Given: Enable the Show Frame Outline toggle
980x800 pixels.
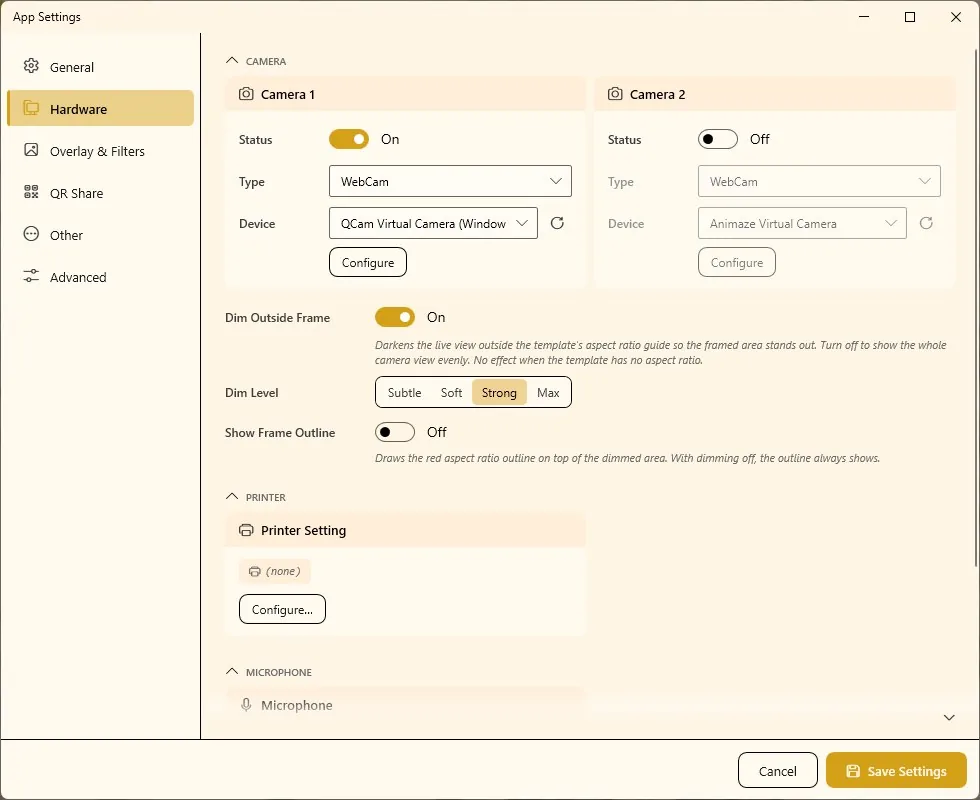Looking at the screenshot, I should click(x=395, y=432).
